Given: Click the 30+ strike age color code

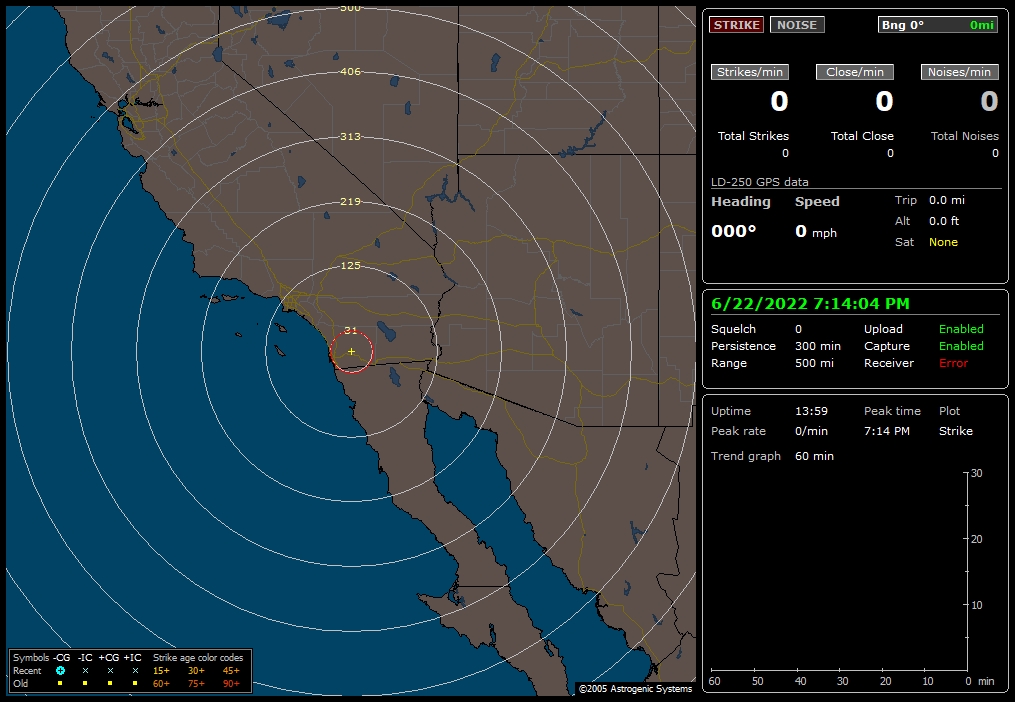Looking at the screenshot, I should [x=196, y=671].
